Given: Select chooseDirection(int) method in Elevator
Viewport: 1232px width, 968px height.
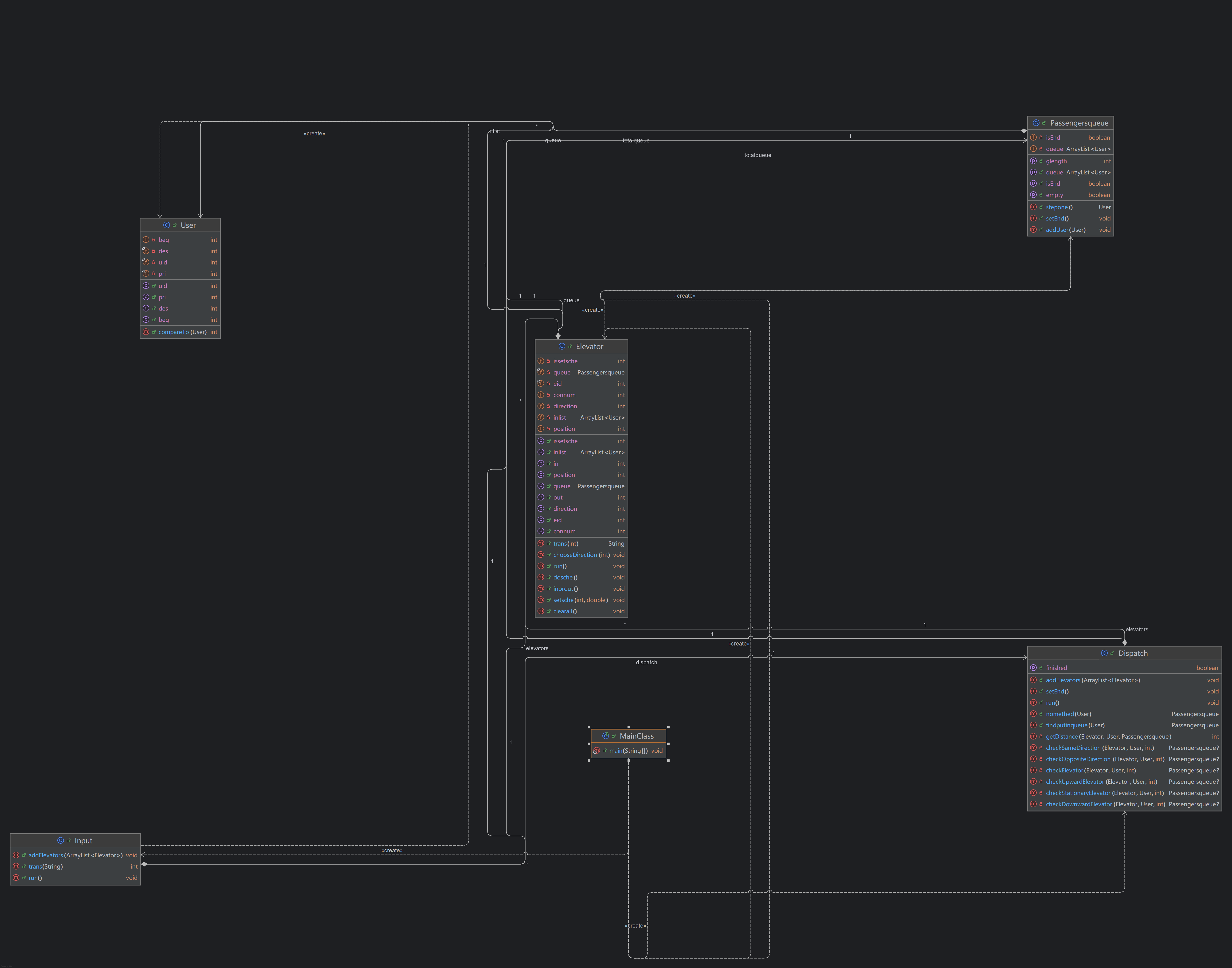Looking at the screenshot, I should [x=581, y=555].
